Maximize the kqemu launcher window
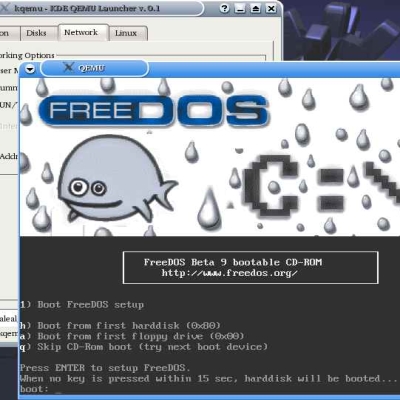Image resolution: width=400 pixels, height=400 pixels. point(256,9)
